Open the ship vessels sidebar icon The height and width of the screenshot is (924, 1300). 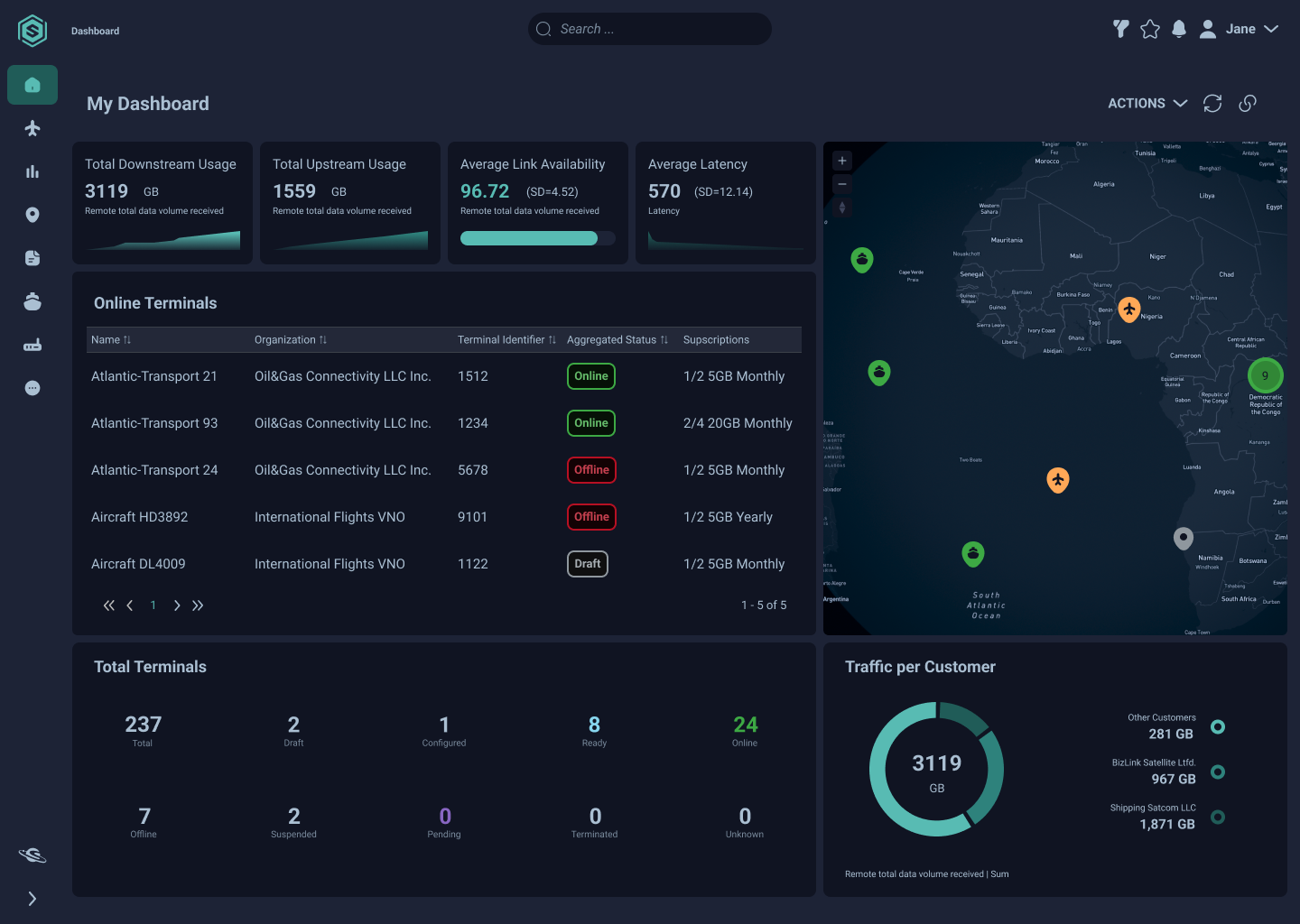click(32, 301)
